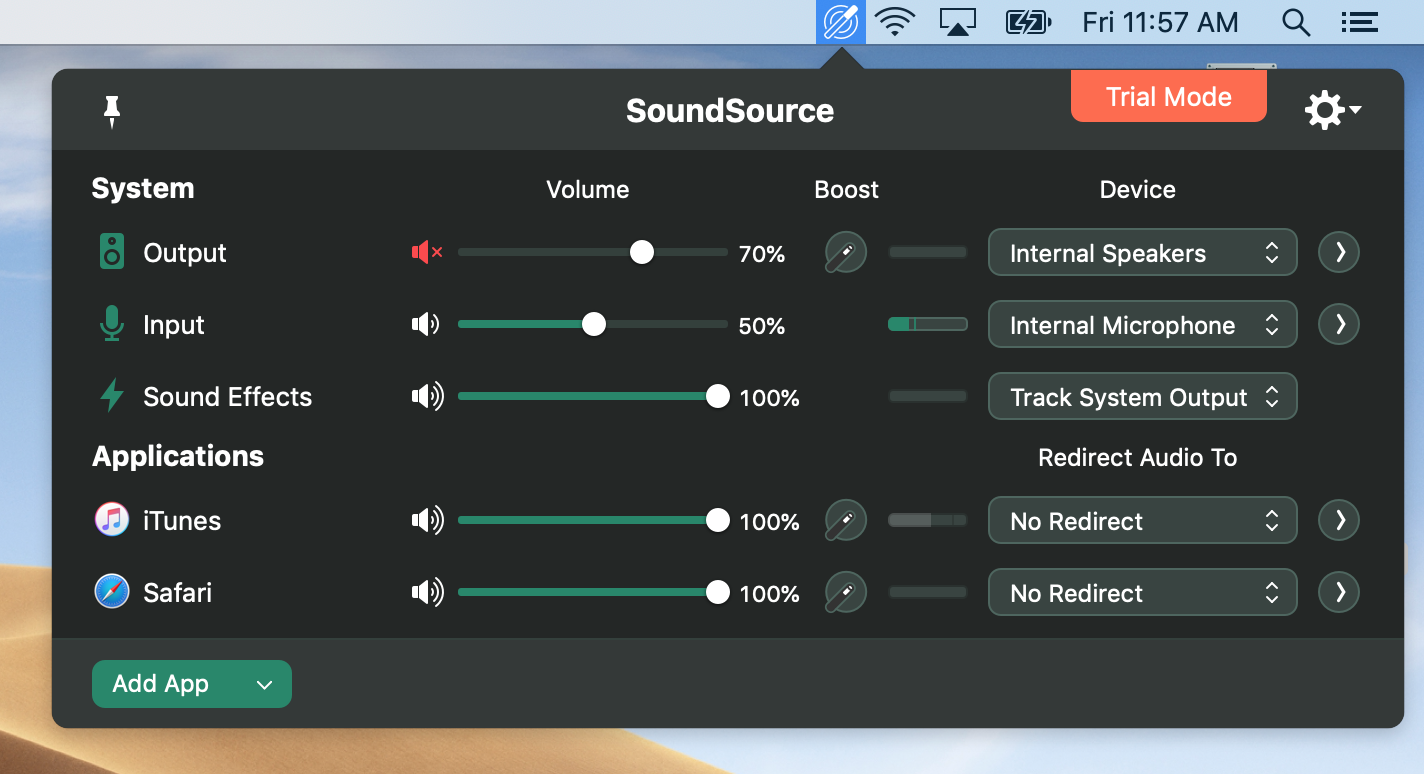
Task: Open Safari No Redirect dropdown
Action: [x=1143, y=592]
